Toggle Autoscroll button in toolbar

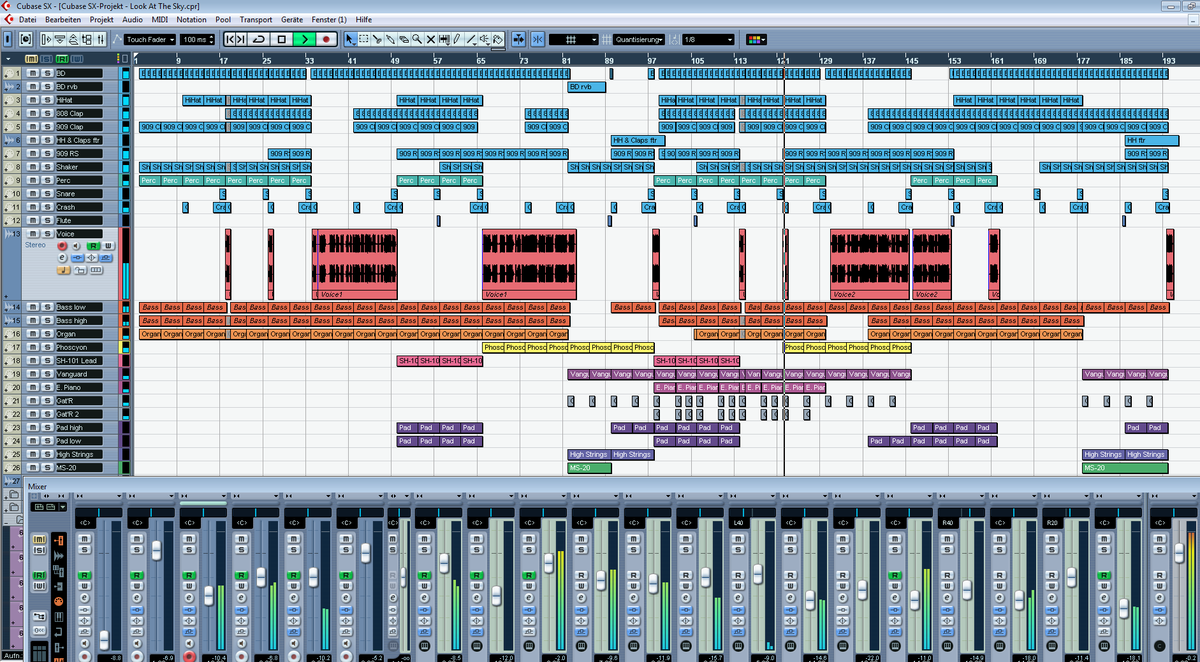point(519,39)
